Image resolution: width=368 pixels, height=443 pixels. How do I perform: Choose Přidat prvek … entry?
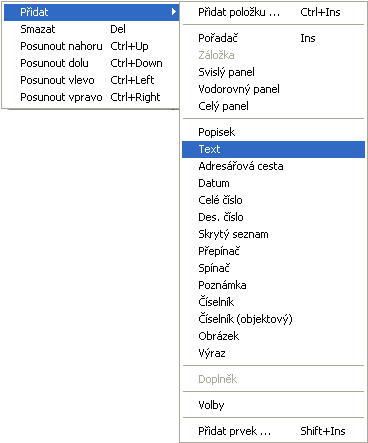(273, 431)
